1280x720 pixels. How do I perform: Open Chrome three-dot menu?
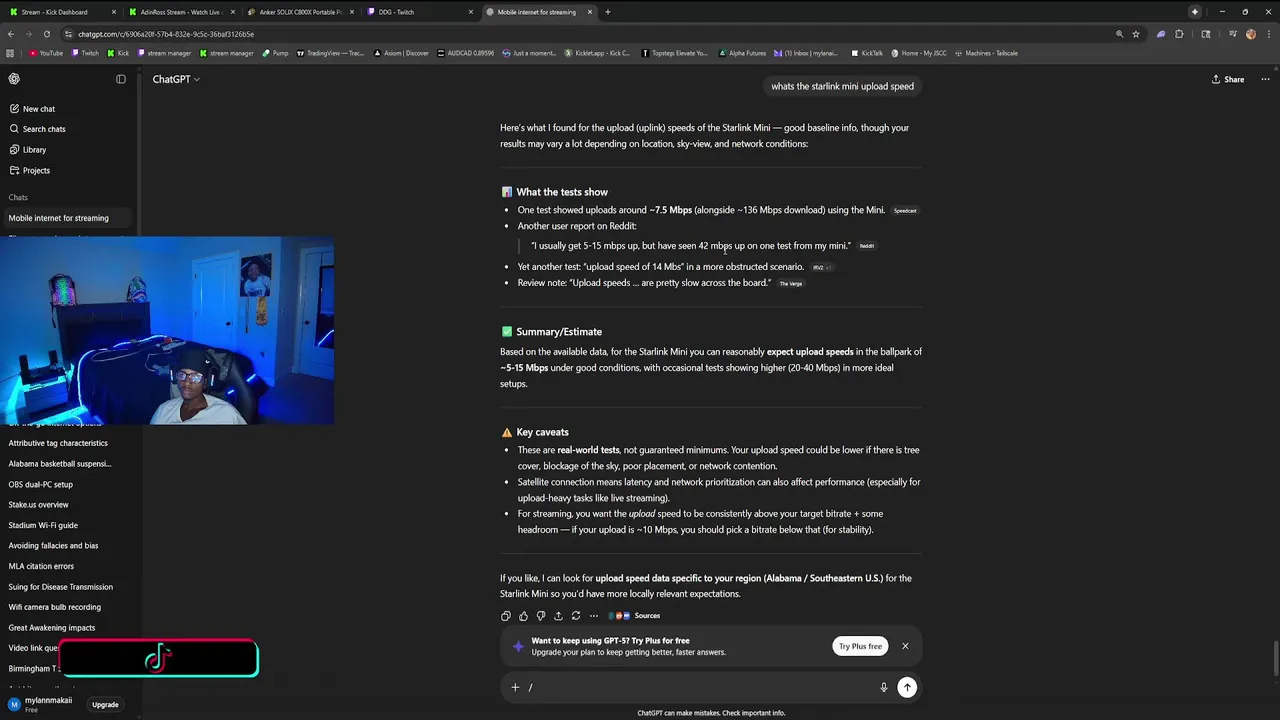[1268, 34]
